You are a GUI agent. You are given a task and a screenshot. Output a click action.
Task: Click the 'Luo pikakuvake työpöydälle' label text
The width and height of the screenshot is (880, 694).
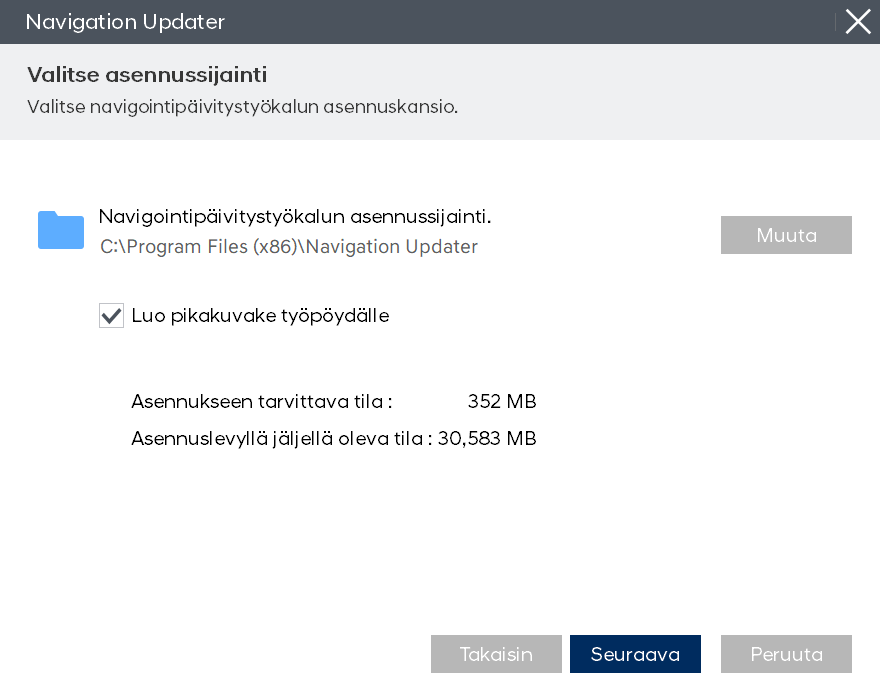pyautogui.click(x=260, y=316)
